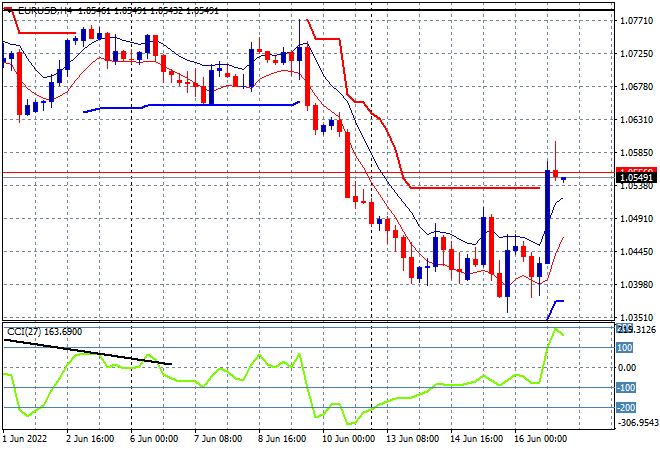The width and height of the screenshot is (660, 450).
Task: Click the tall blue candle on 16 Jun
Action: coord(548,217)
